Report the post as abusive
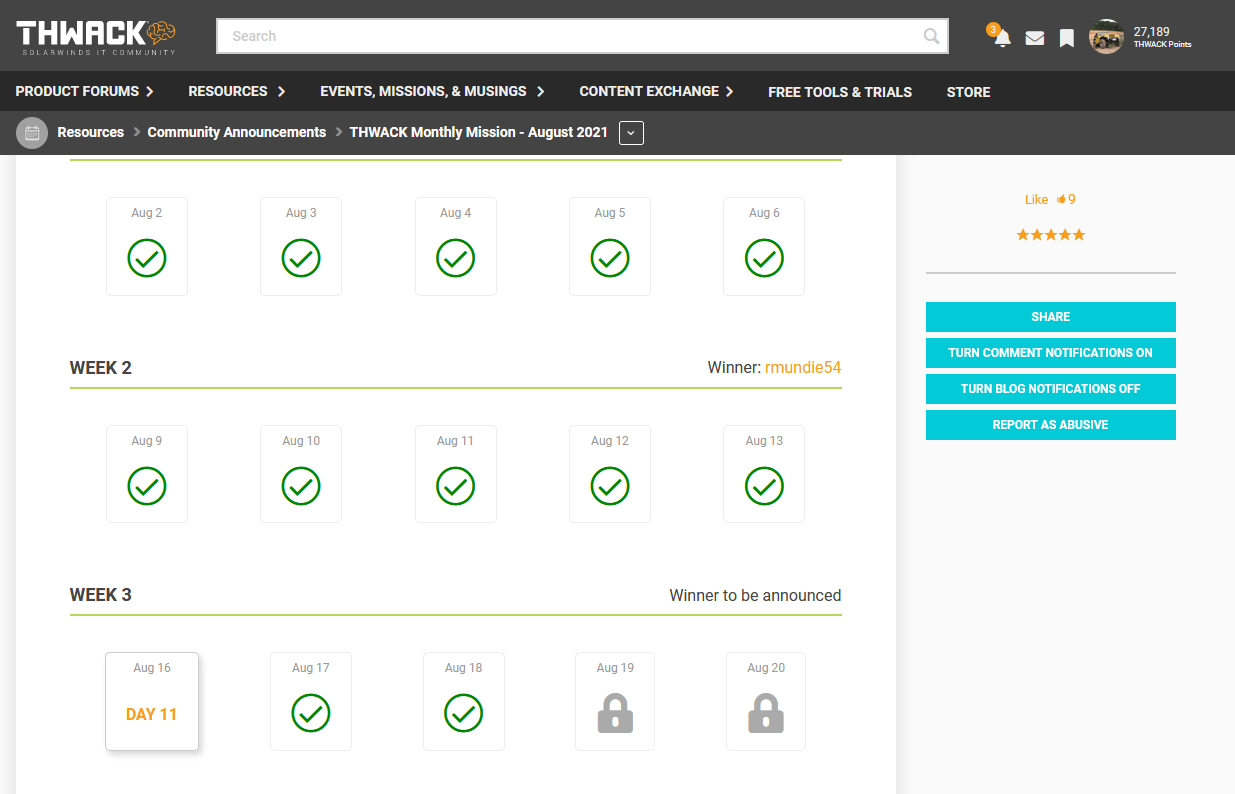This screenshot has width=1235, height=794. [1051, 425]
